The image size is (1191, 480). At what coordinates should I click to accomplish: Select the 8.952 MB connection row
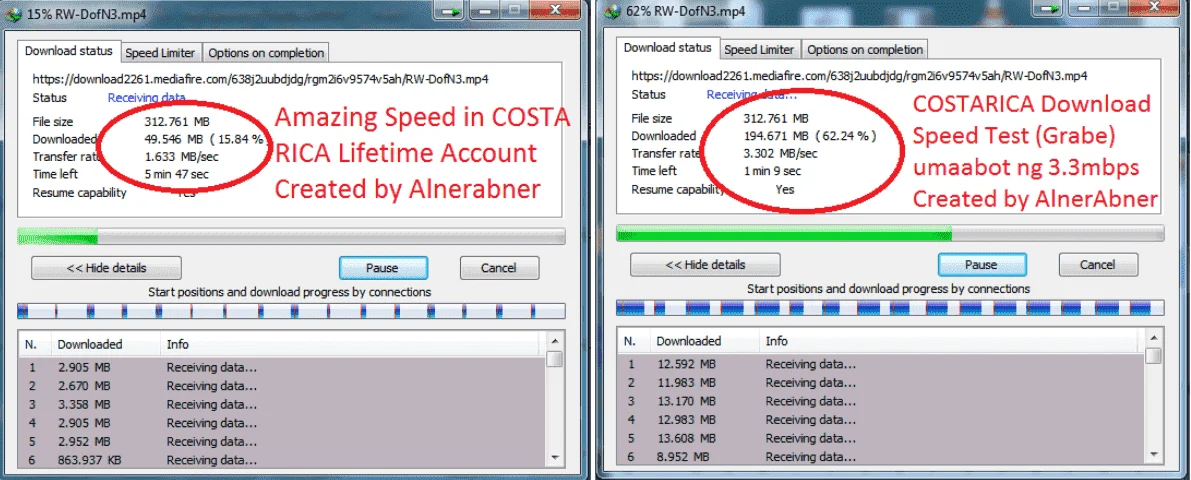(x=881, y=456)
